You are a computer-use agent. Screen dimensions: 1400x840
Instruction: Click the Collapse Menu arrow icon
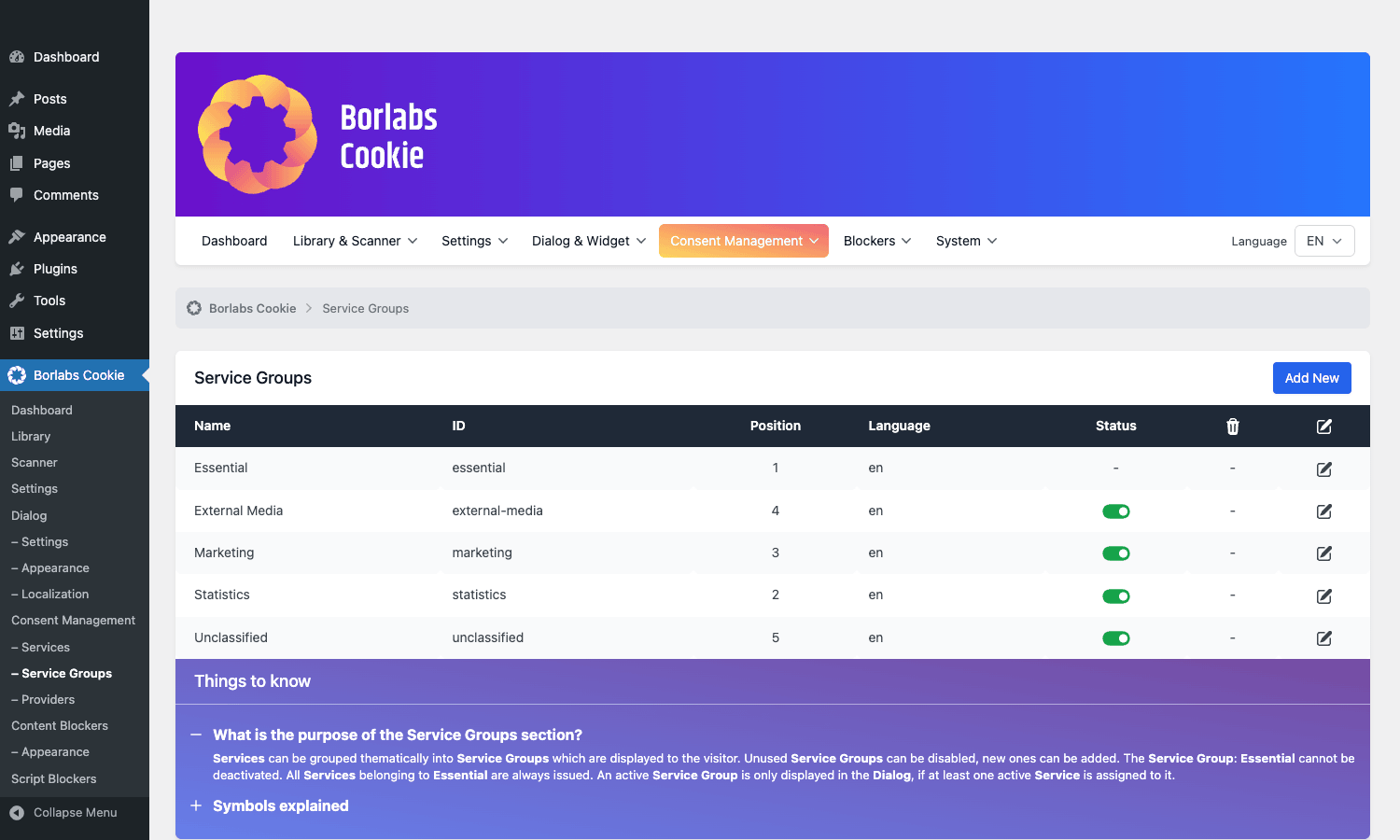pos(17,813)
